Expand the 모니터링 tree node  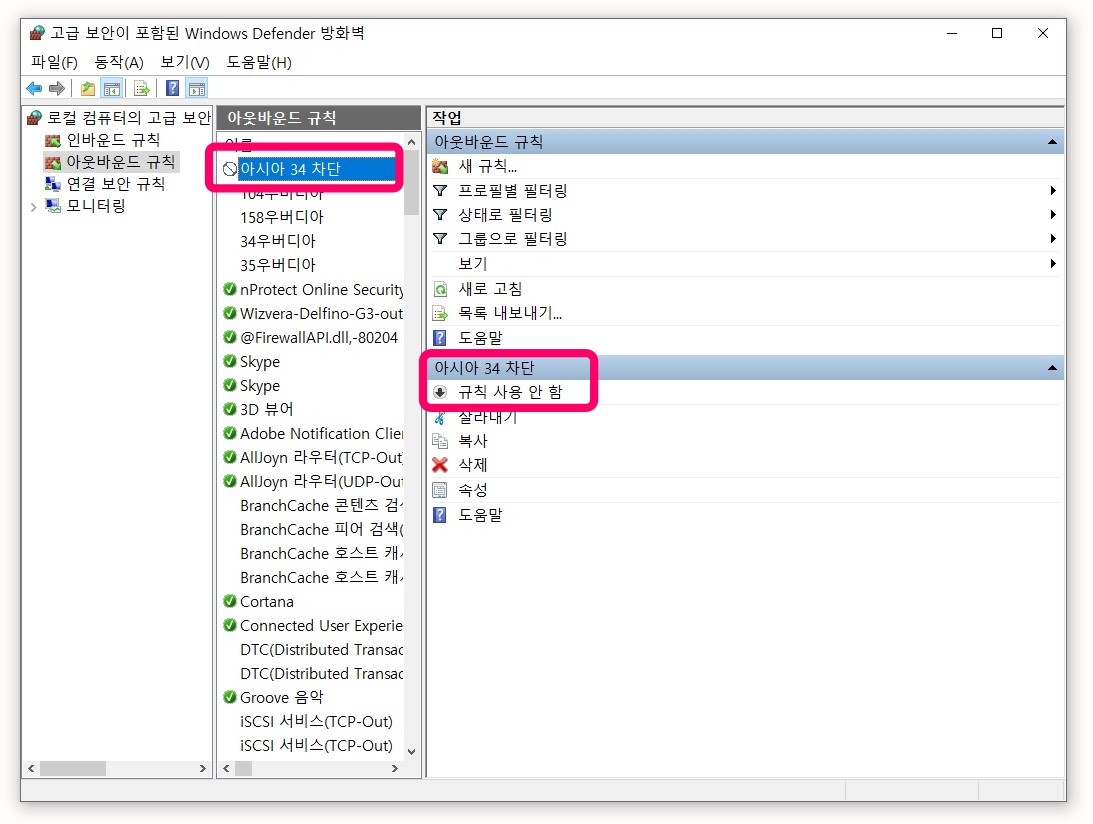(x=33, y=206)
